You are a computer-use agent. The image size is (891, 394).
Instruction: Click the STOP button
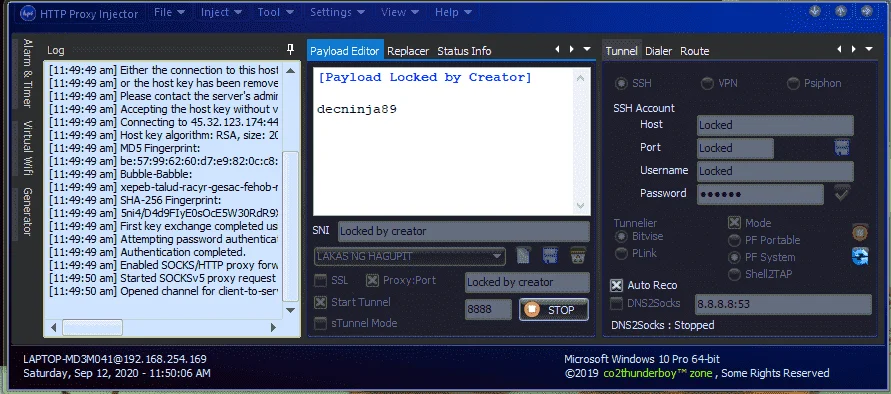click(554, 310)
